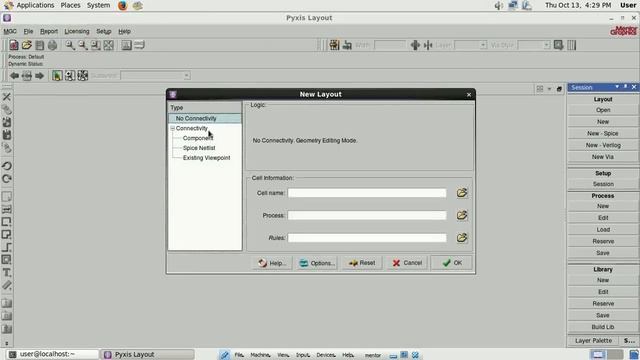Click the first zoom magnifier toolbar icon

pyautogui.click(x=70, y=45)
